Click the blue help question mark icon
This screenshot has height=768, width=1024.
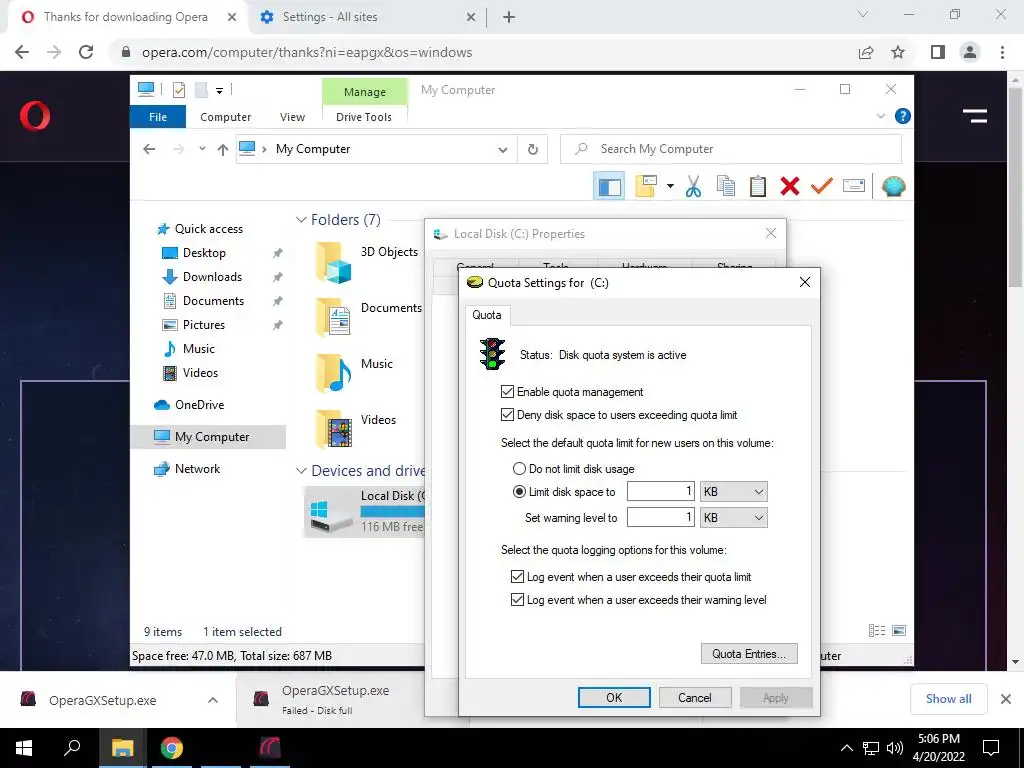tap(903, 116)
